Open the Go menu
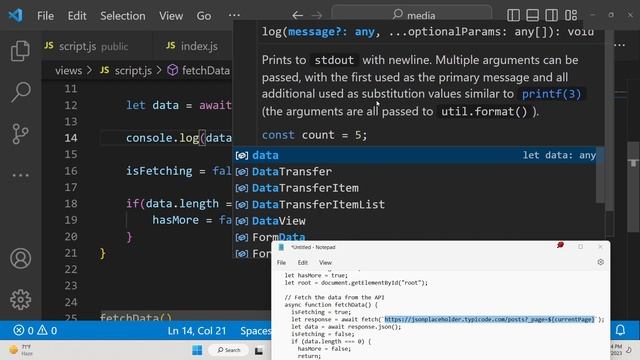640x360 pixels. [x=204, y=16]
